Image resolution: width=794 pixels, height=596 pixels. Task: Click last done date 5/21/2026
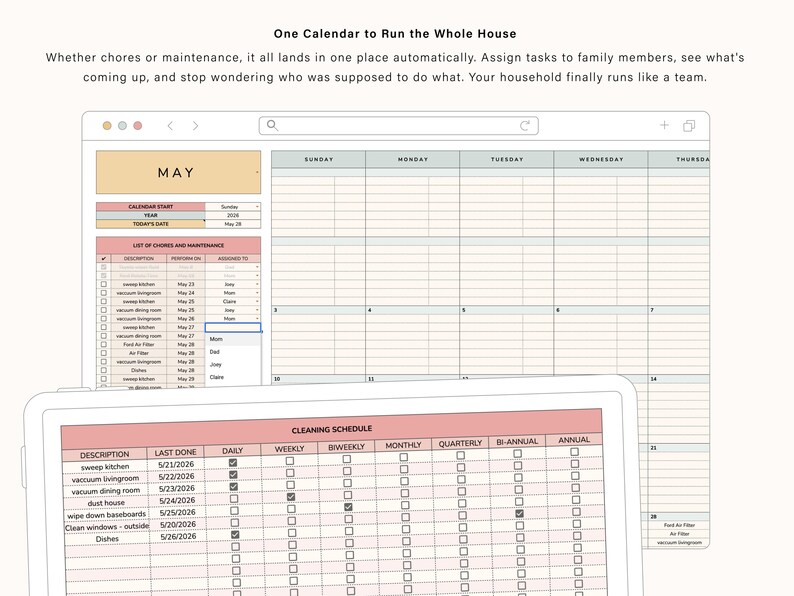pyautogui.click(x=176, y=464)
